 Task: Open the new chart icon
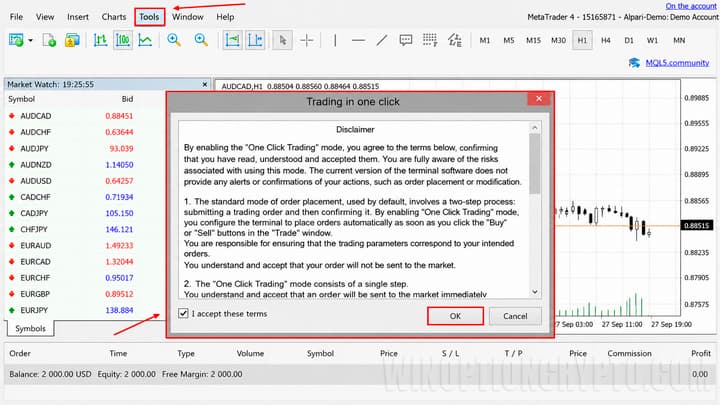(16, 40)
